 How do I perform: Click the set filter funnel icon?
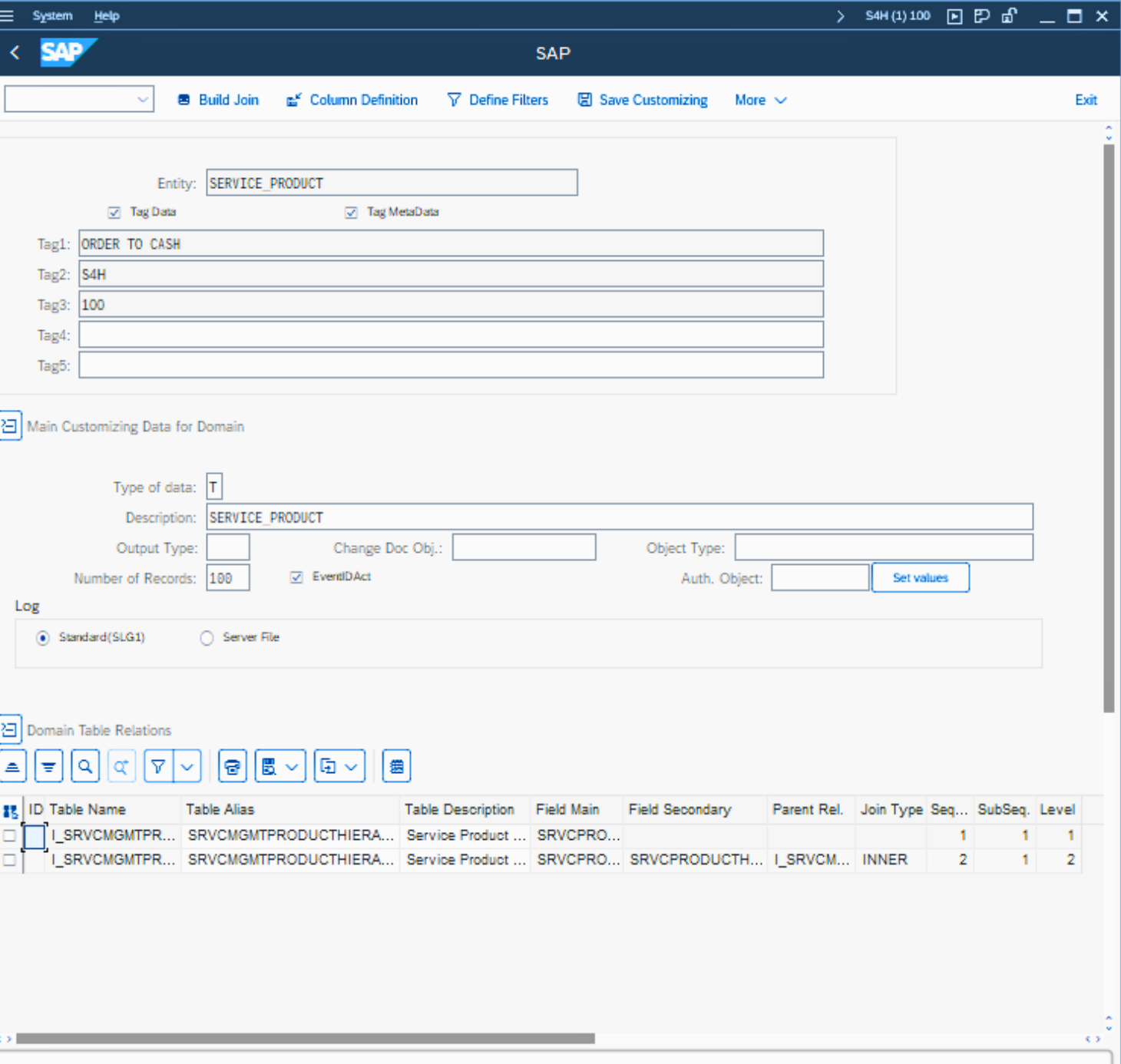tap(158, 766)
